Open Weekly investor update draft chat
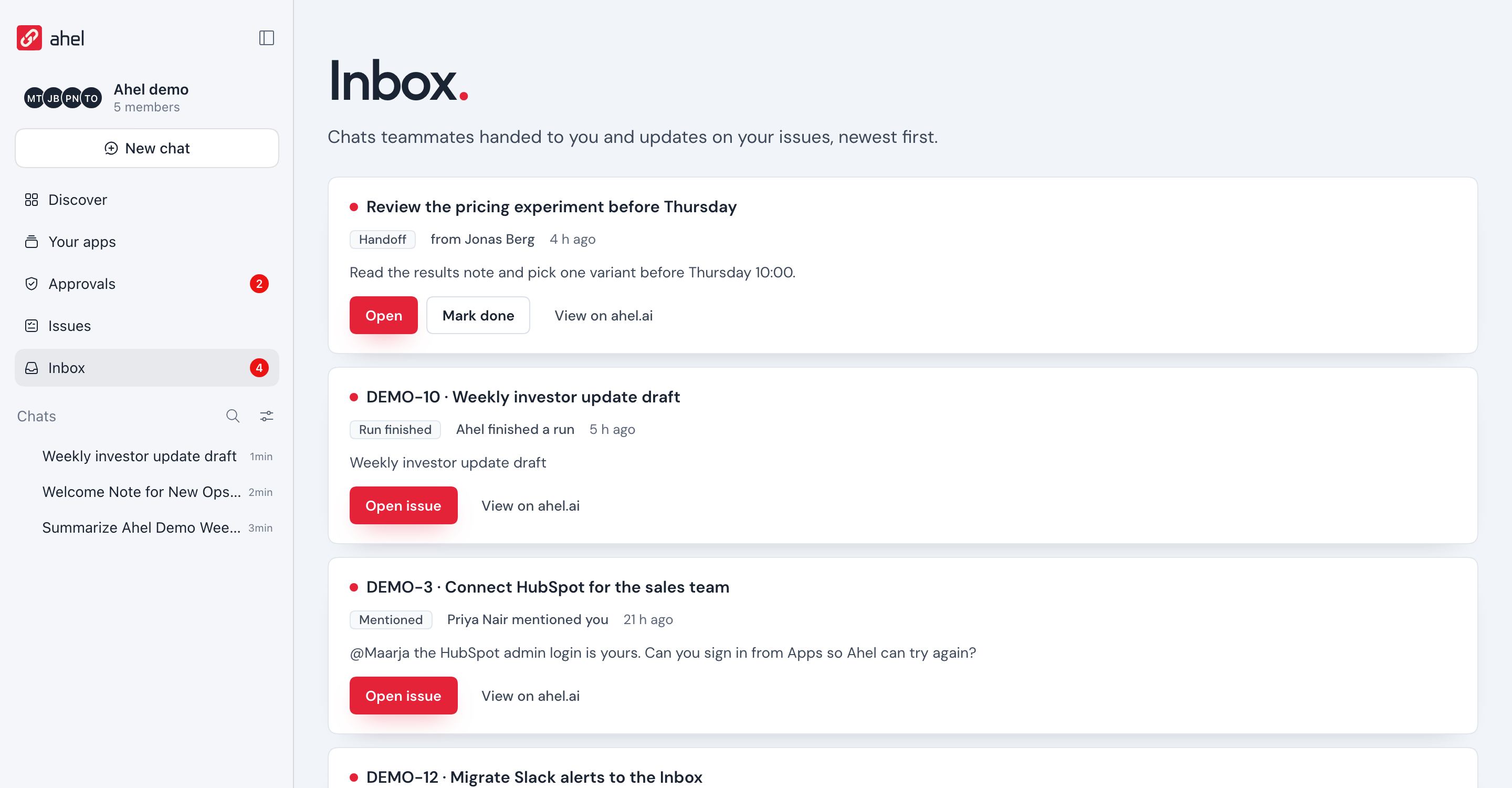 click(x=147, y=456)
